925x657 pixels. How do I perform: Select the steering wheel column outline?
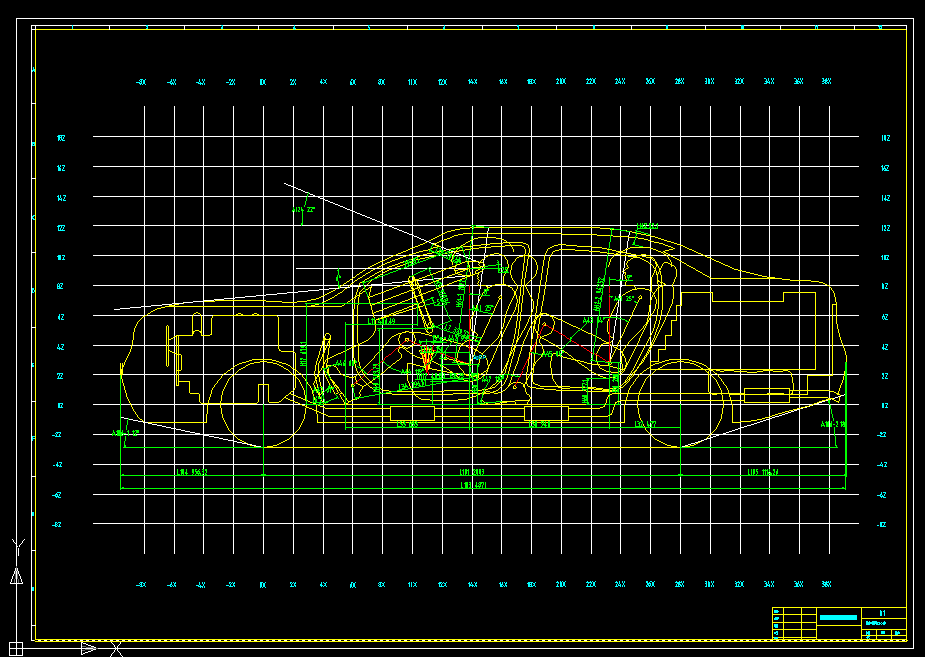(421, 302)
